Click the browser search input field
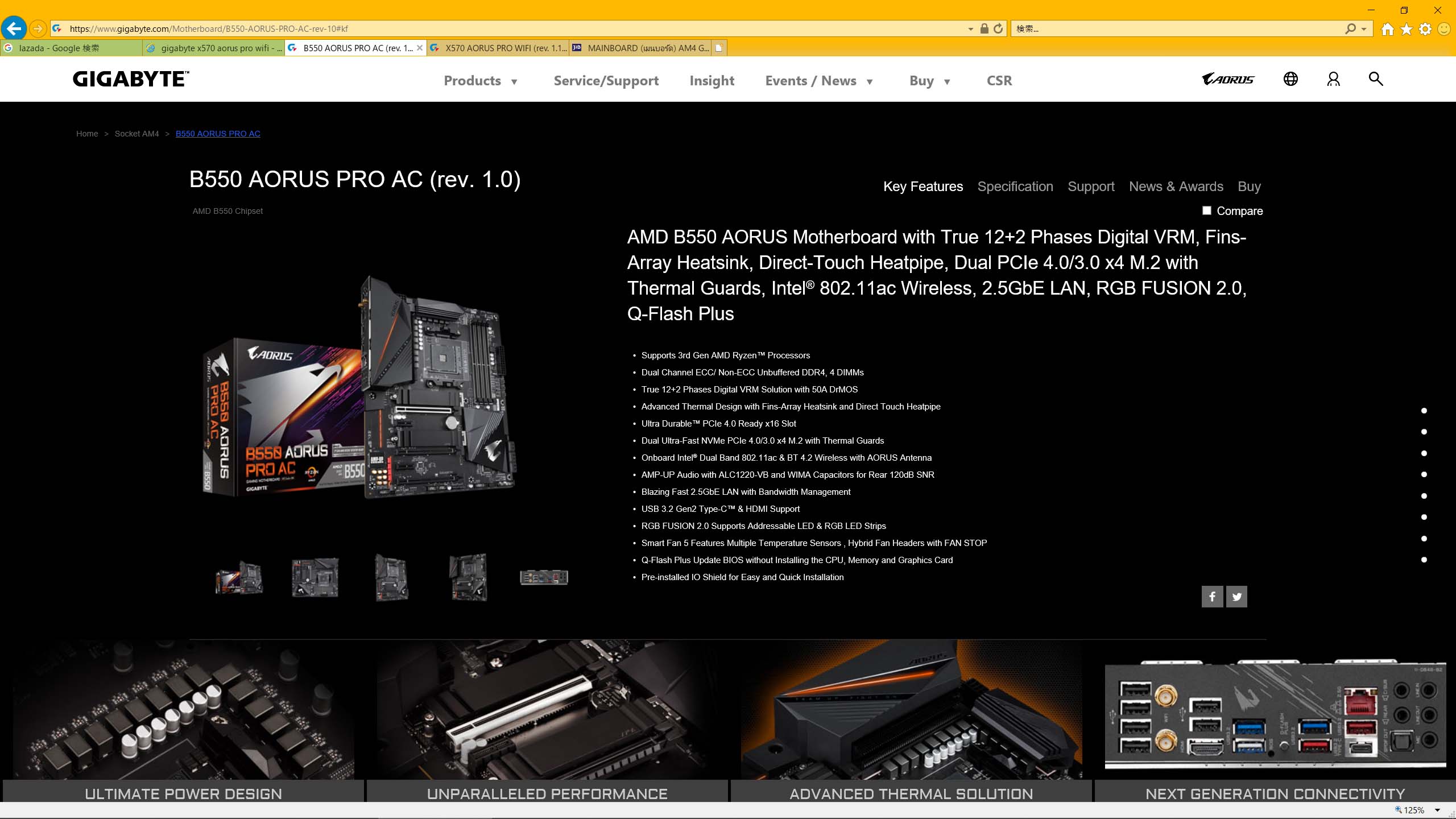 [x=1177, y=28]
